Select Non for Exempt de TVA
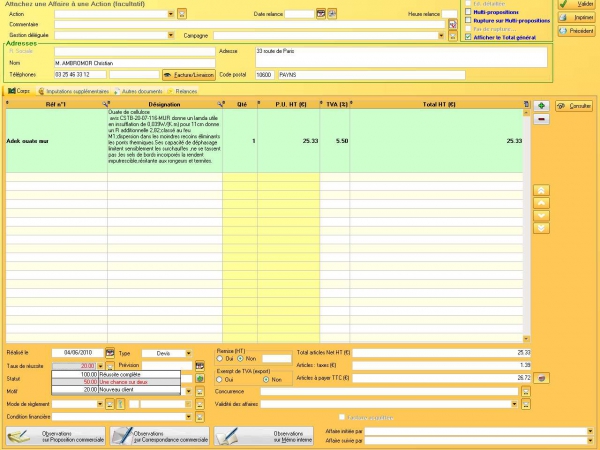This screenshot has height=450, width=600. click(266, 380)
